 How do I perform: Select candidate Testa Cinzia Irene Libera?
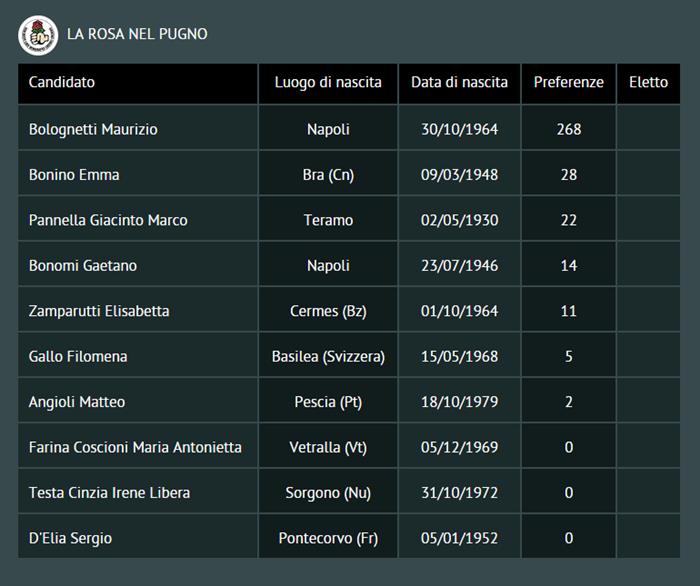tap(109, 493)
